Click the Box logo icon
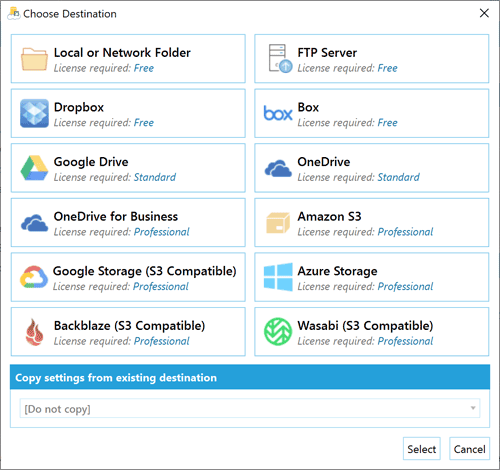The width and height of the screenshot is (500, 470). [x=278, y=113]
